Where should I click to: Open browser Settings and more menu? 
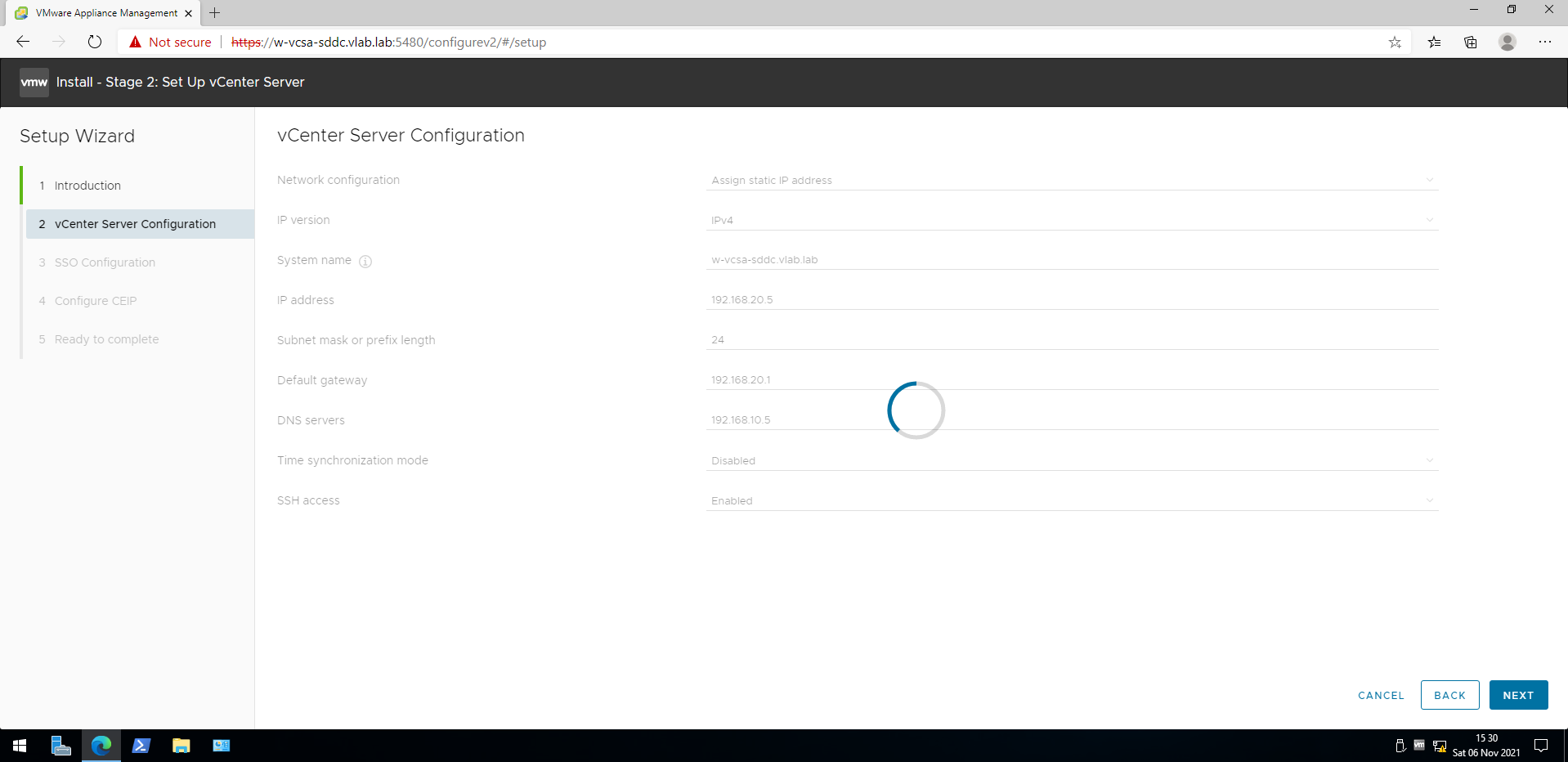(1544, 42)
